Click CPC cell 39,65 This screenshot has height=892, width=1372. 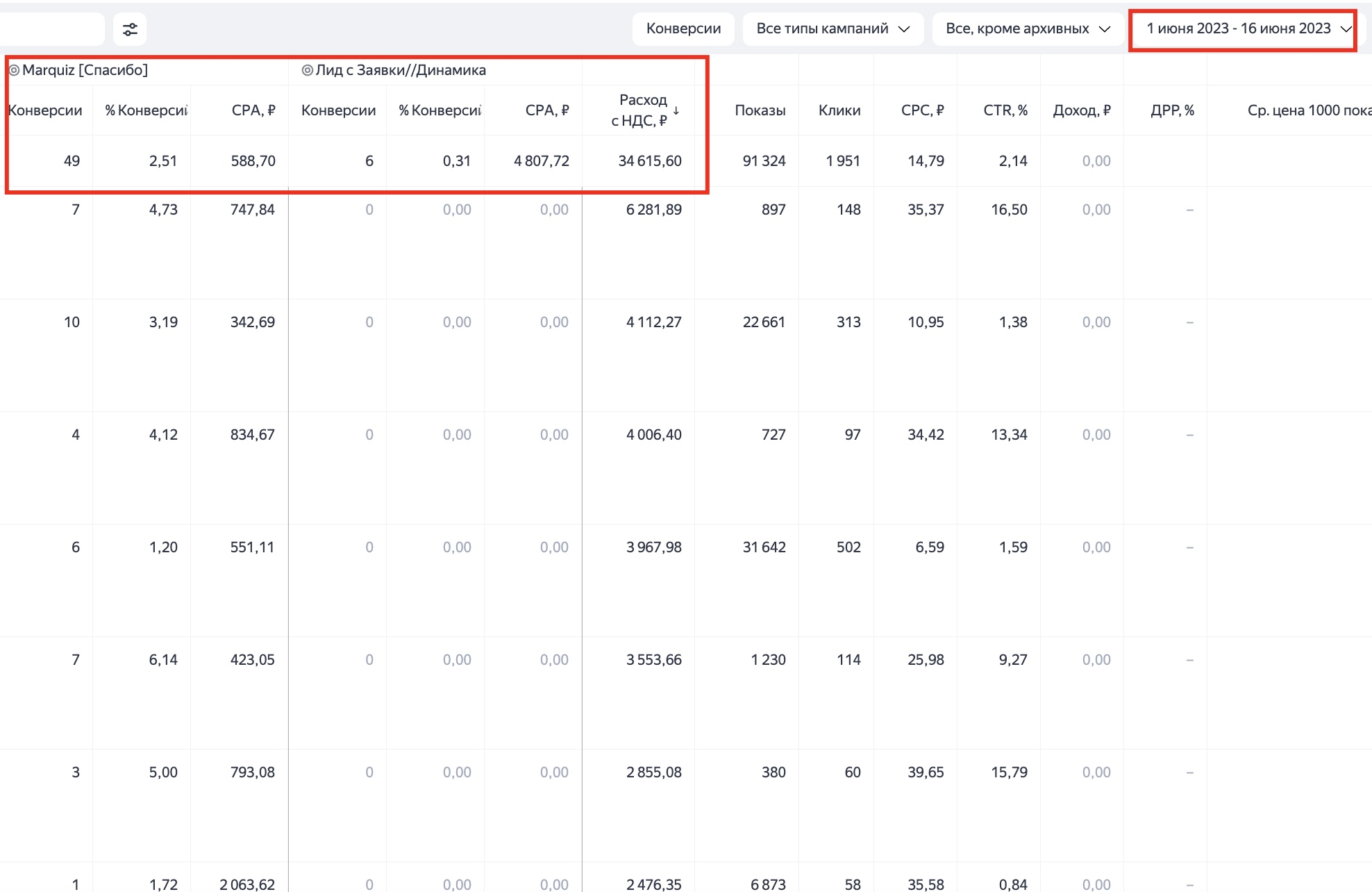click(926, 773)
